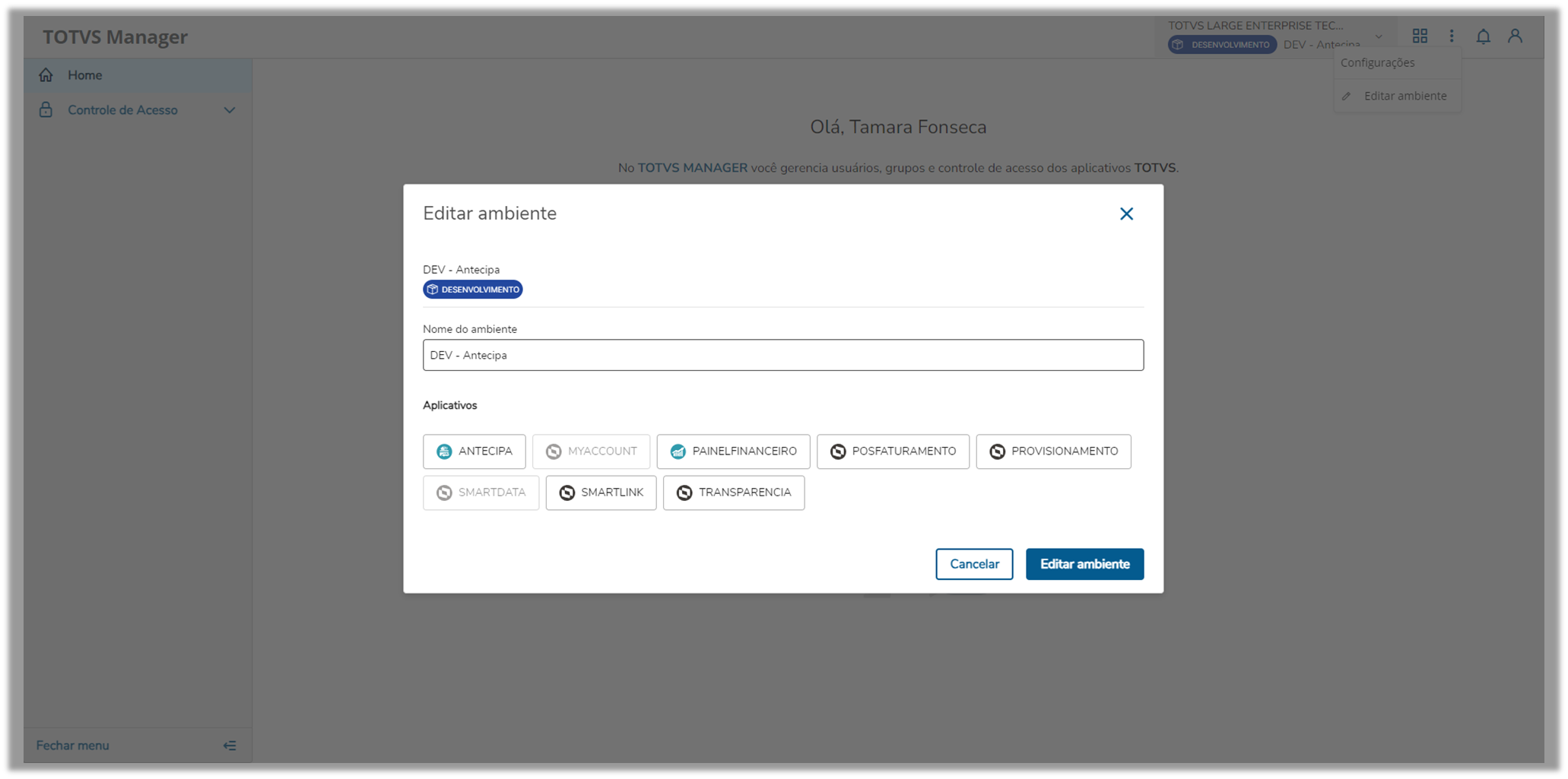Click the padlock icon beside Controle de Acesso
1568x779 pixels.
[46, 110]
